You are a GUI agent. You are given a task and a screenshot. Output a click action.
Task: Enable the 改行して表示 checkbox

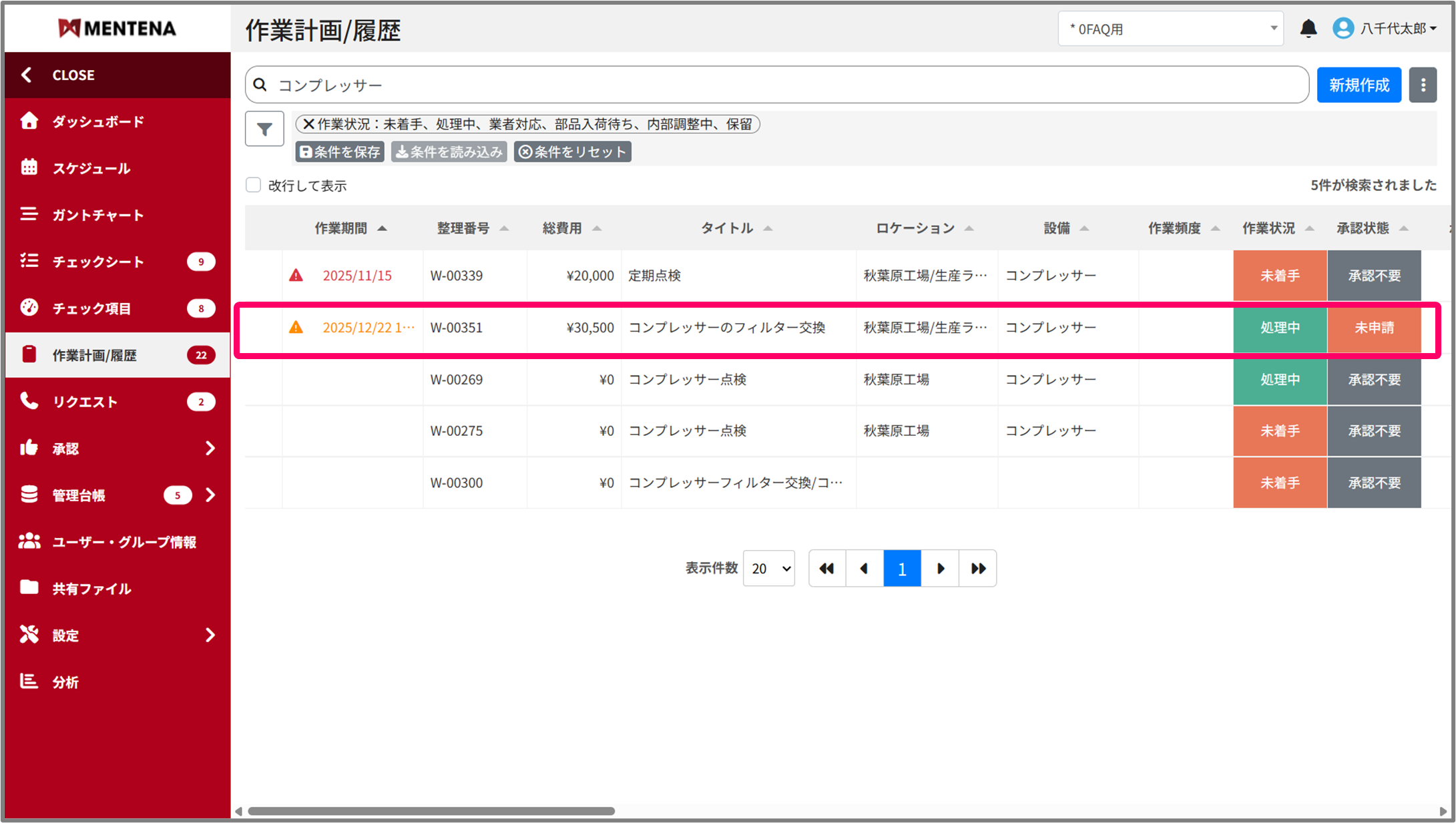253,185
